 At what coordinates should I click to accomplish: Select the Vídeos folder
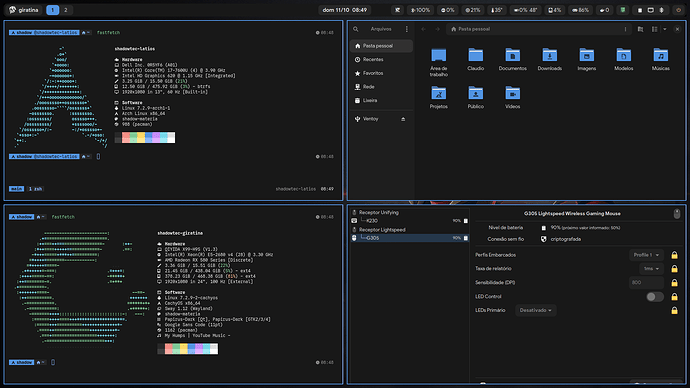(513, 97)
